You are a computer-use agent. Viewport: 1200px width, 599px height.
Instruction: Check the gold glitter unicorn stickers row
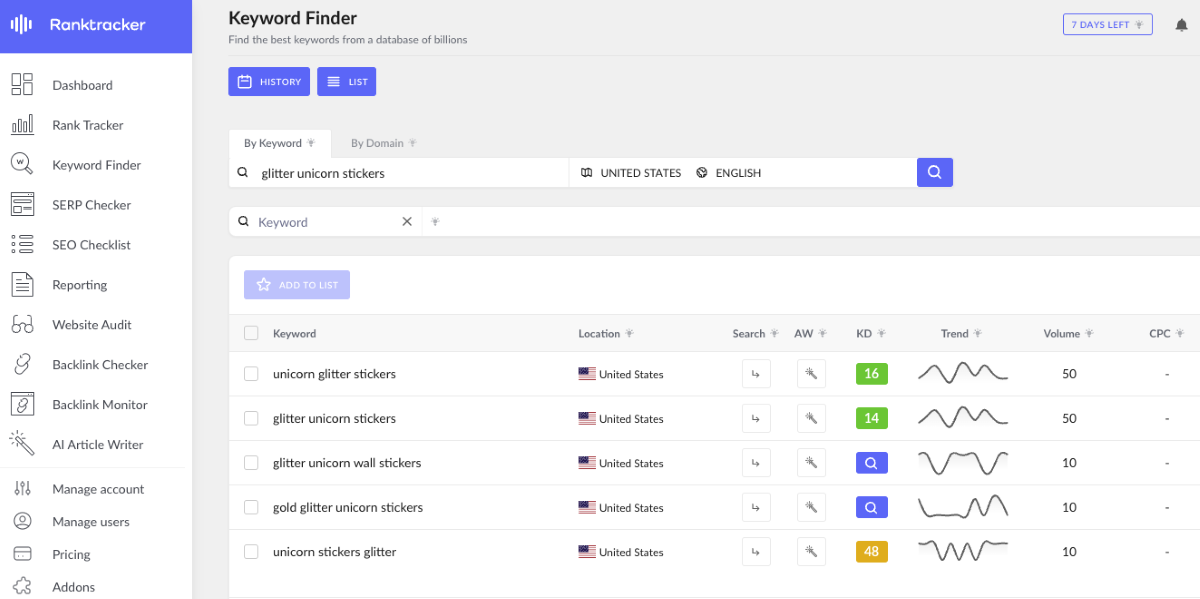click(251, 507)
